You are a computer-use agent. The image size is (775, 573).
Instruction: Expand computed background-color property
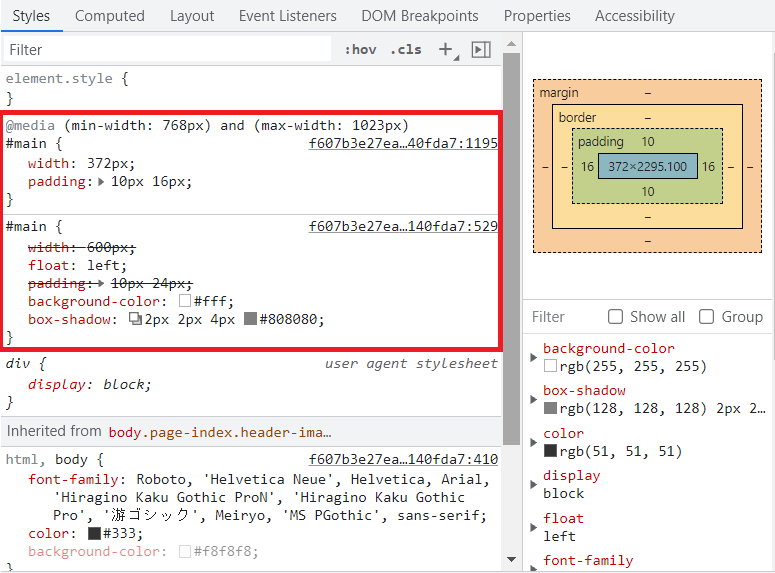(533, 357)
